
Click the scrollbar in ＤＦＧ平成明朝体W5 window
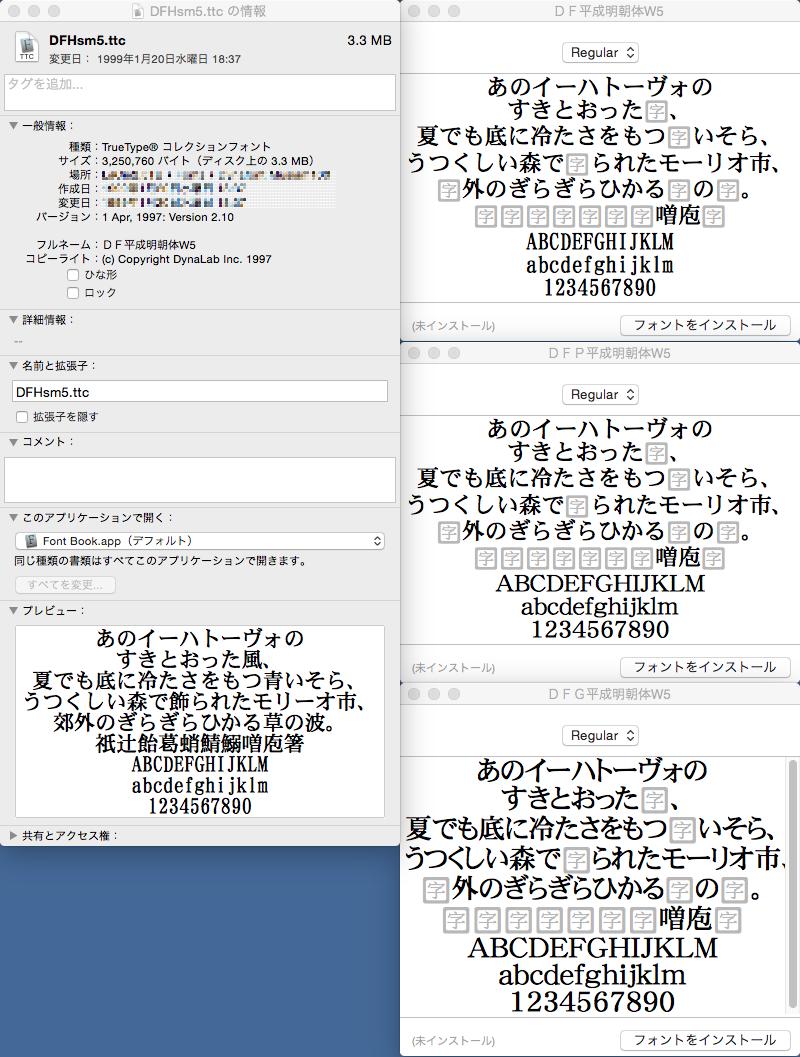coord(793,885)
